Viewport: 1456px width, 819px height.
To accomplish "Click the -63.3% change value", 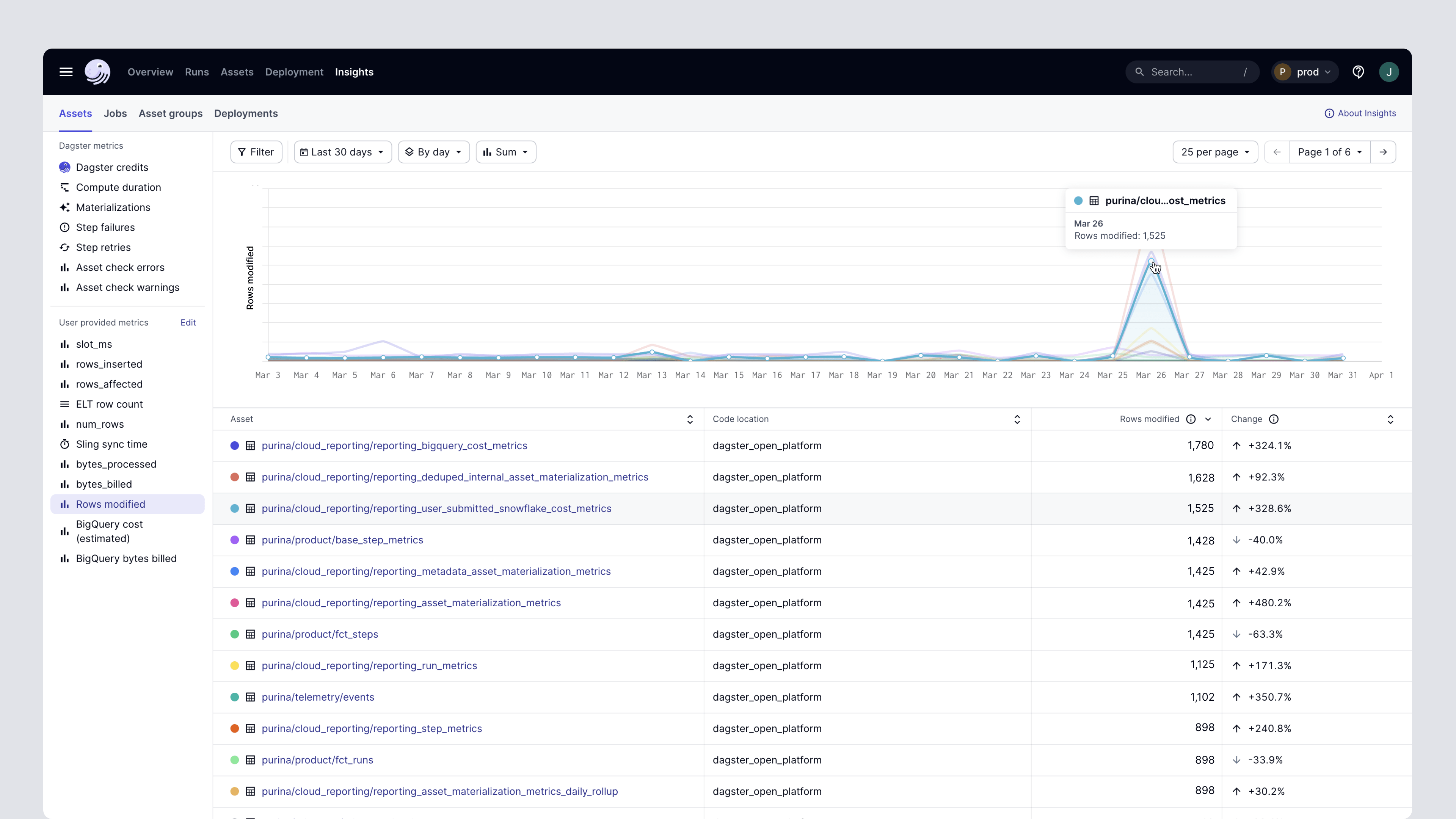I will click(x=1266, y=634).
